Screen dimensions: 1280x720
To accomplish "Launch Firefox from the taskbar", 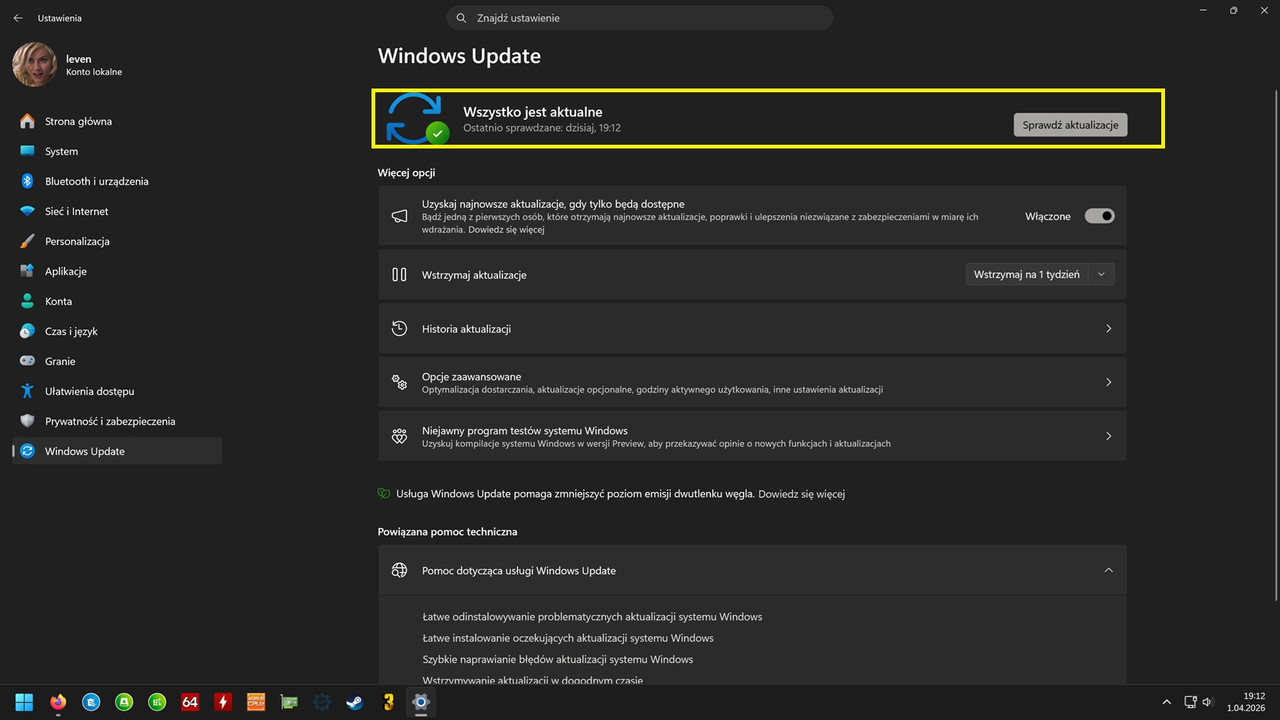I will click(x=57, y=702).
